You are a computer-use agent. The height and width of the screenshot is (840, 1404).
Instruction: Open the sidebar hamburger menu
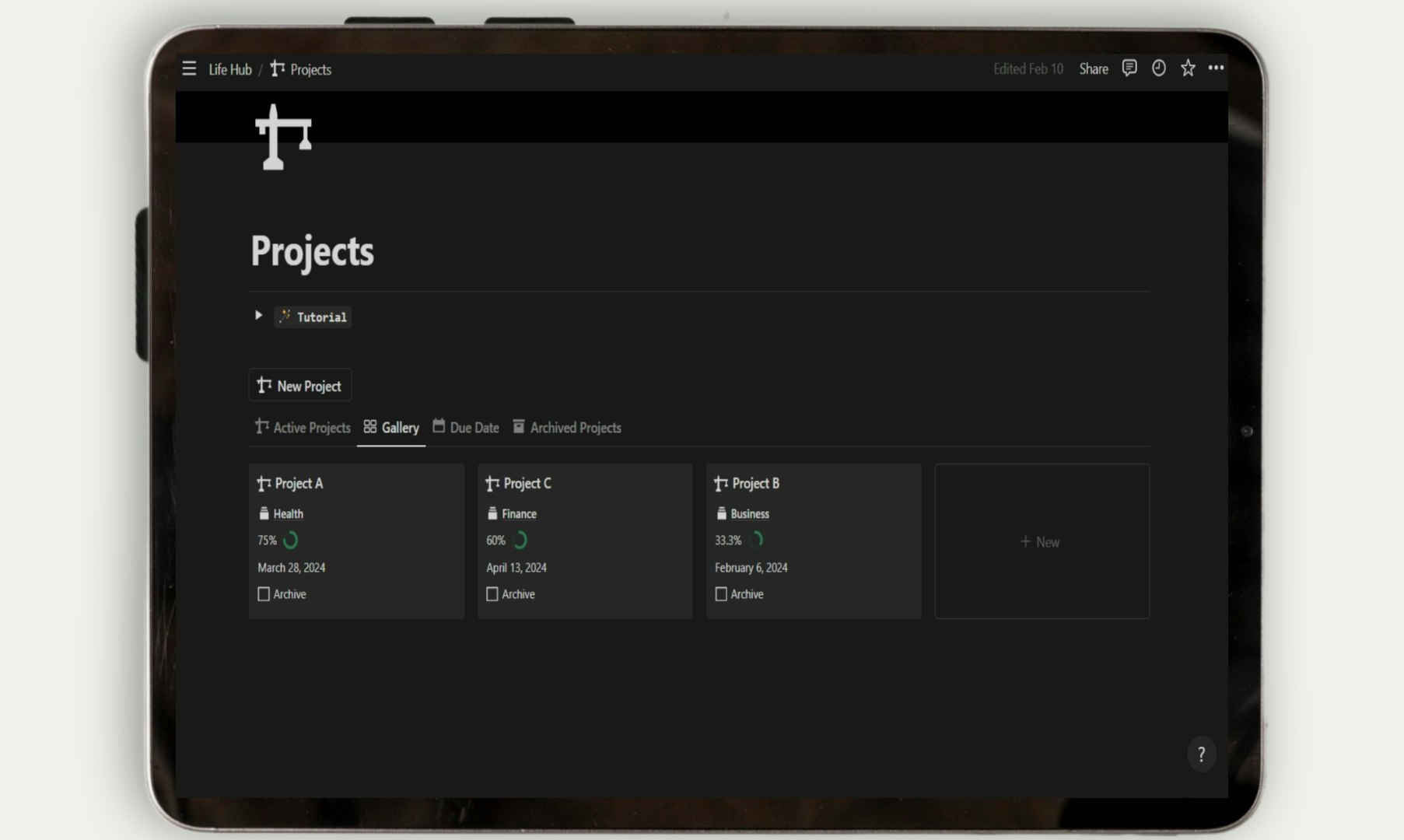189,68
